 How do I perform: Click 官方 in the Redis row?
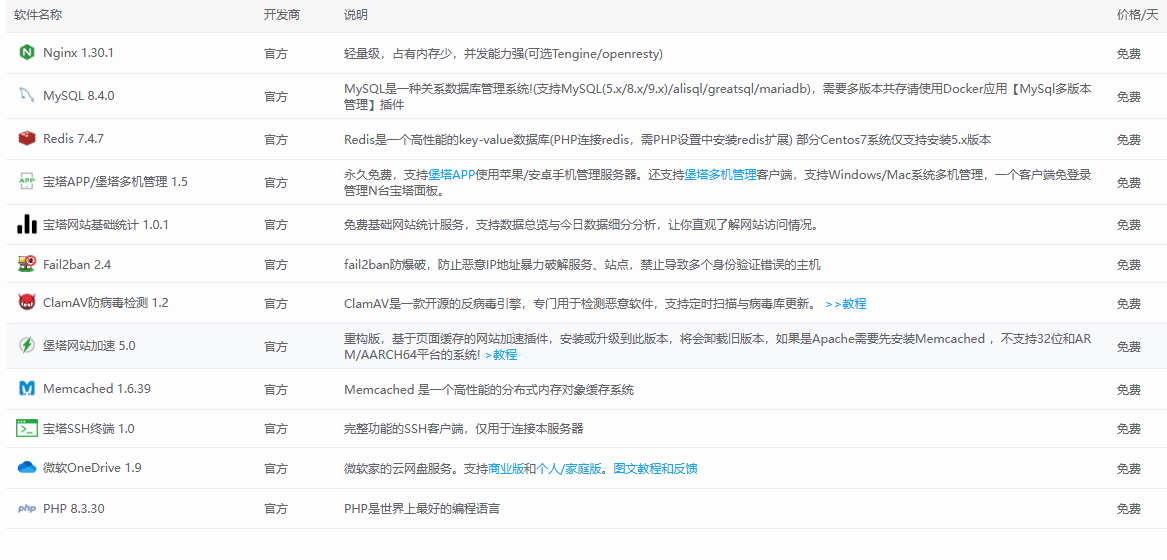276,140
